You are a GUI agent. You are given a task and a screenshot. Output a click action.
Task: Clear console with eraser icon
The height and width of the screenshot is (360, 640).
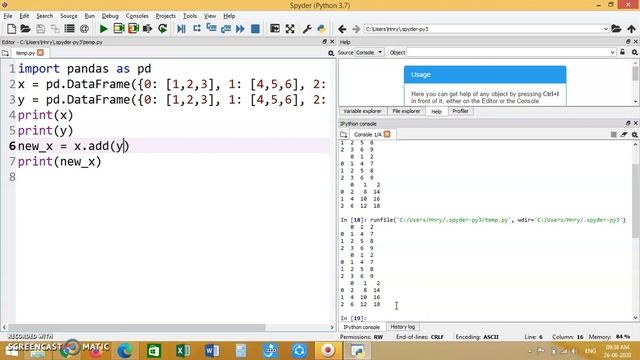click(x=624, y=134)
